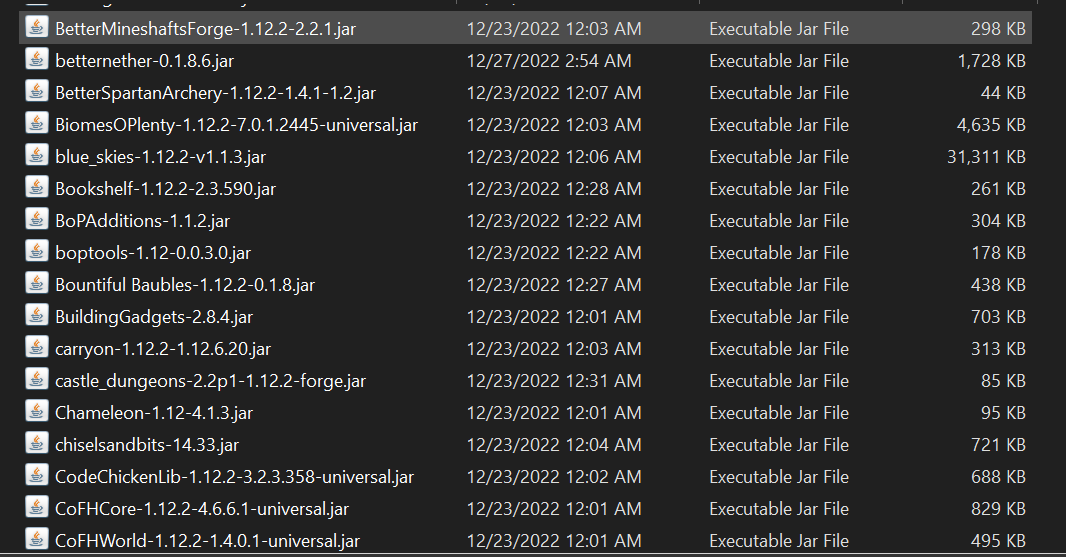Click the 12/27/2022 2:54 AM date entry
The image size is (1066, 557).
pyautogui.click(x=549, y=61)
